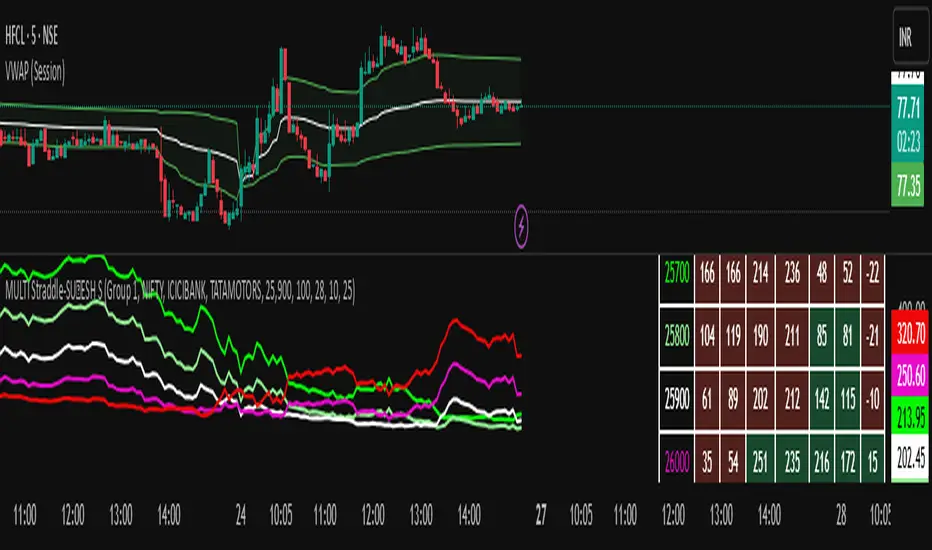This screenshot has width=932, height=550.
Task: Select the 25700 strike row header
Action: pos(675,270)
